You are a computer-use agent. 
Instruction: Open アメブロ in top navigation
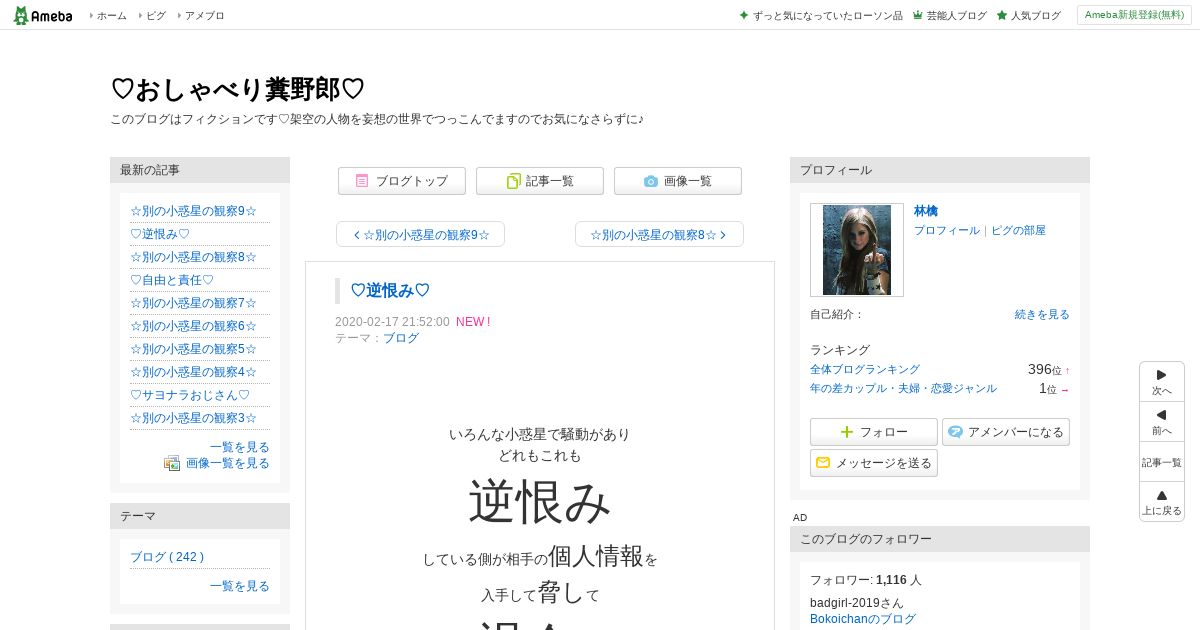pyautogui.click(x=205, y=16)
